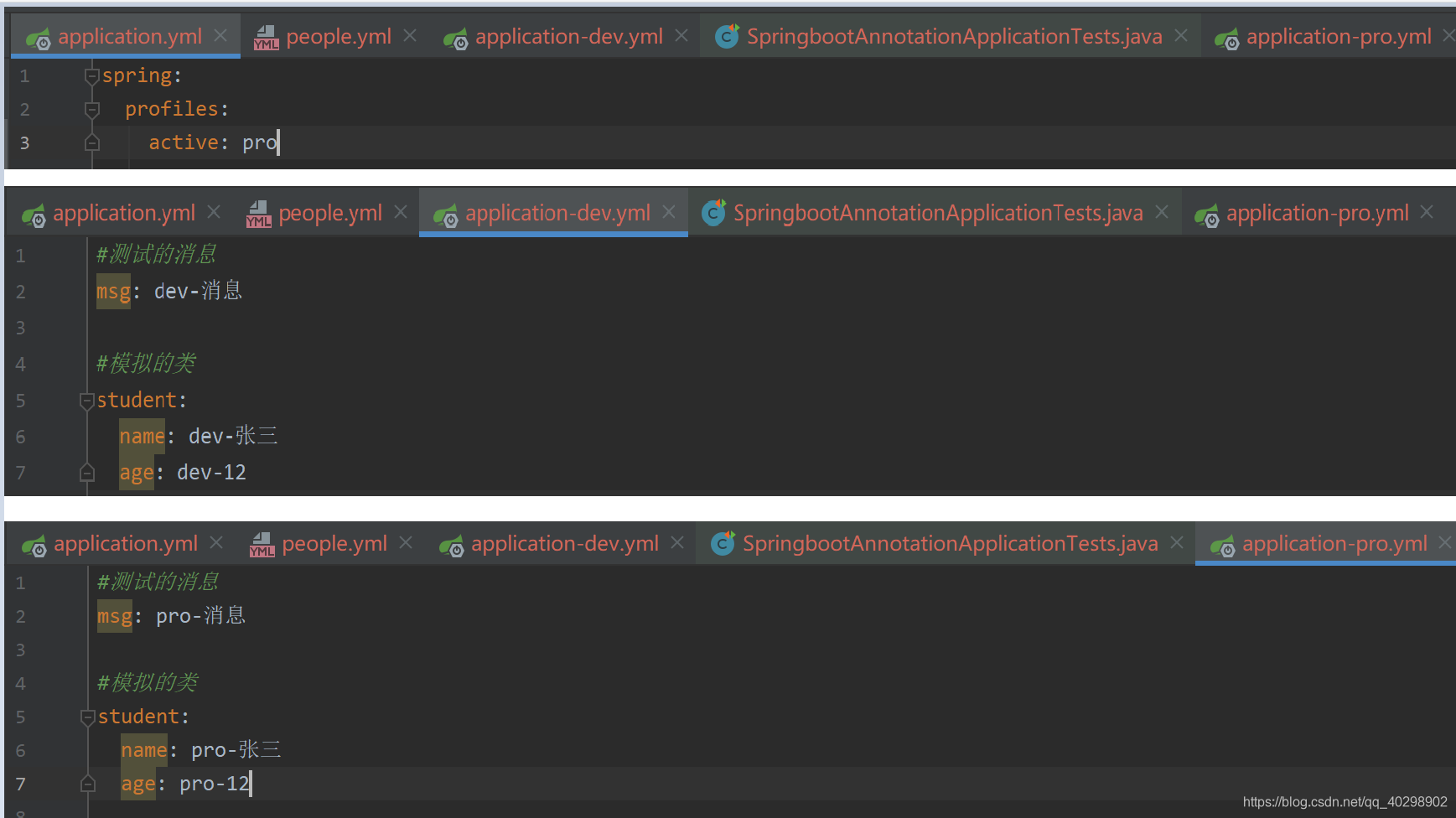Switch to people.yml tab in the active: pro editor

point(338,36)
